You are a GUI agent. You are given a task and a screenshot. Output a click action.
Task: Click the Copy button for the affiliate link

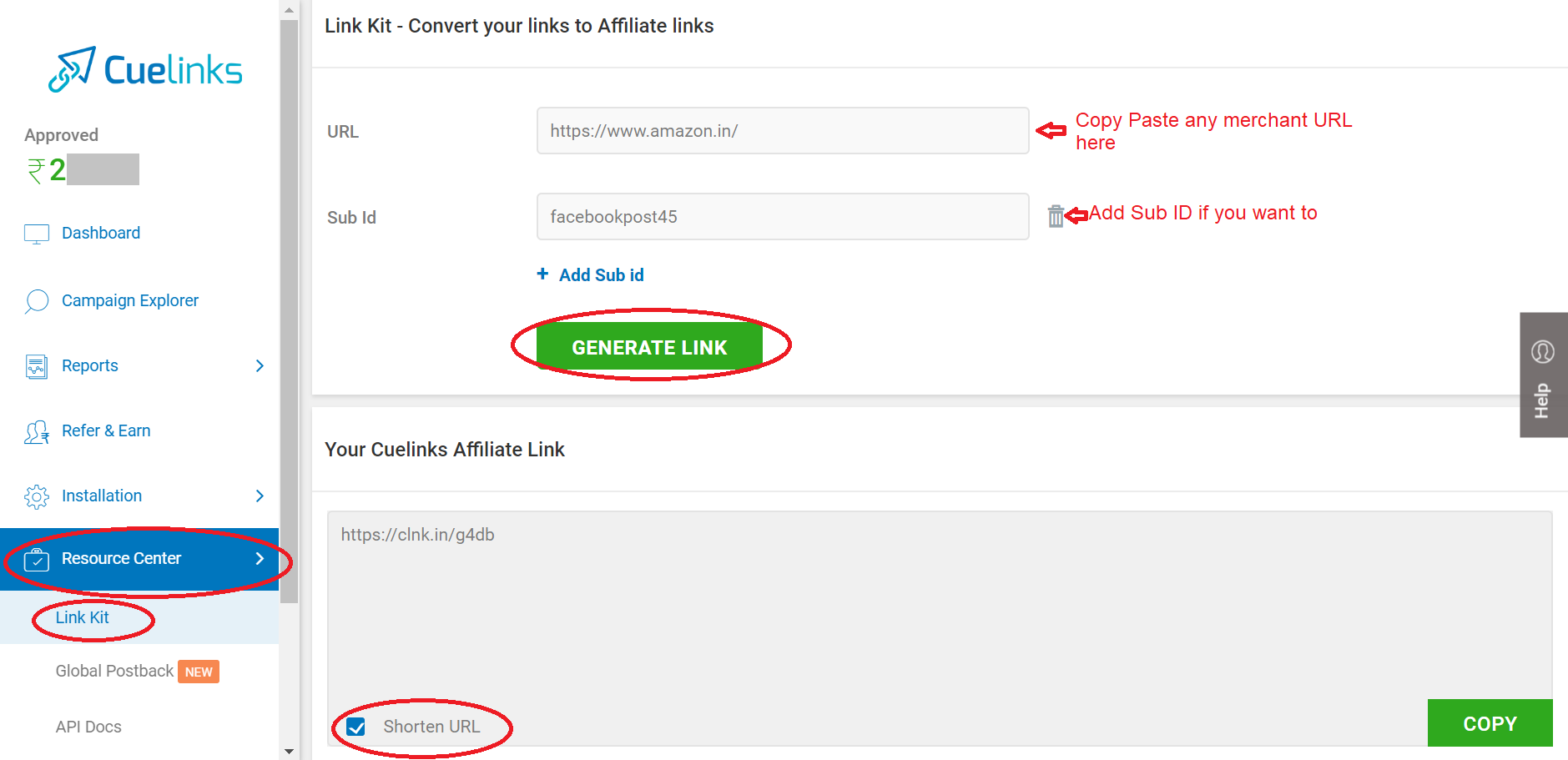pyautogui.click(x=1489, y=722)
